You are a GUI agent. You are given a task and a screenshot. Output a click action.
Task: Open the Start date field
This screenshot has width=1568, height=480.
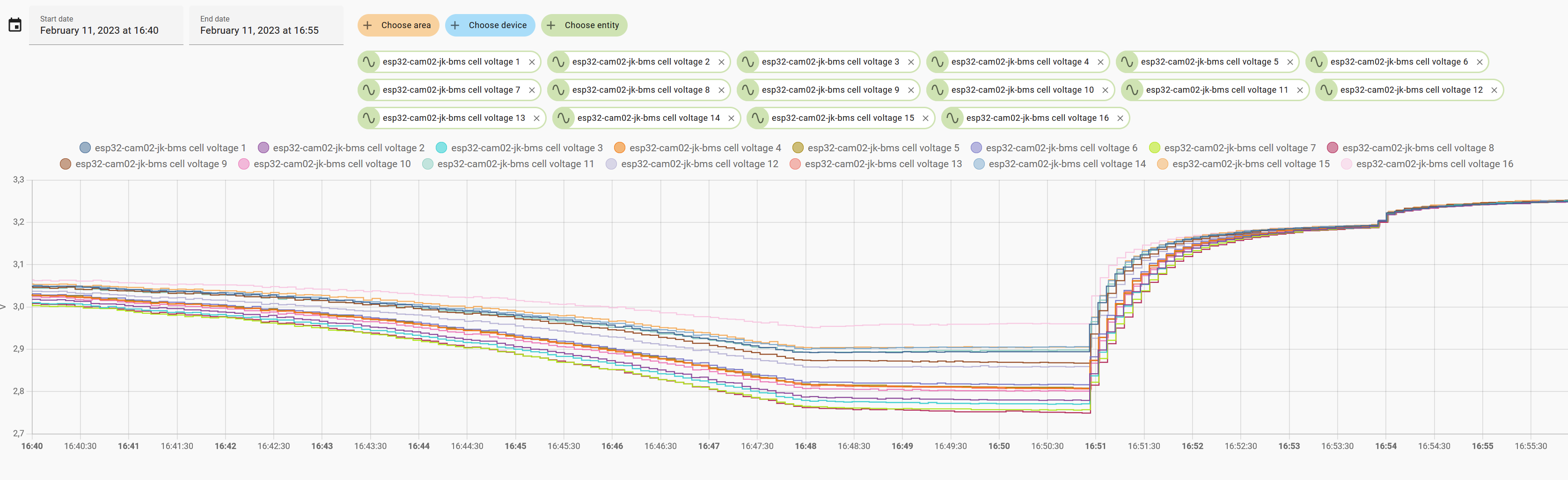106,26
